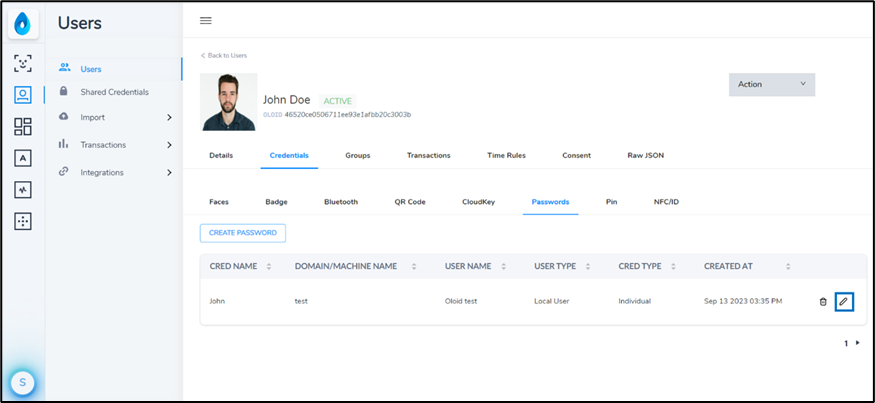Open the Action dropdown
The width and height of the screenshot is (875, 403).
pyautogui.click(x=772, y=84)
